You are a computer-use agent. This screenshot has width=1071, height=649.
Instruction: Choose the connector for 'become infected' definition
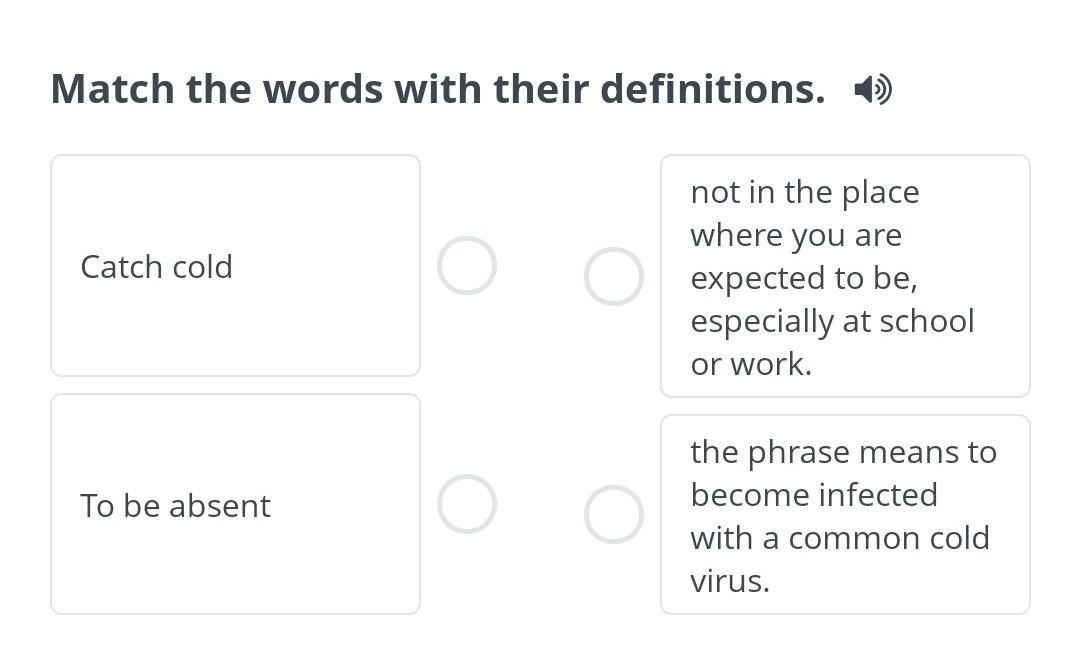[613, 515]
